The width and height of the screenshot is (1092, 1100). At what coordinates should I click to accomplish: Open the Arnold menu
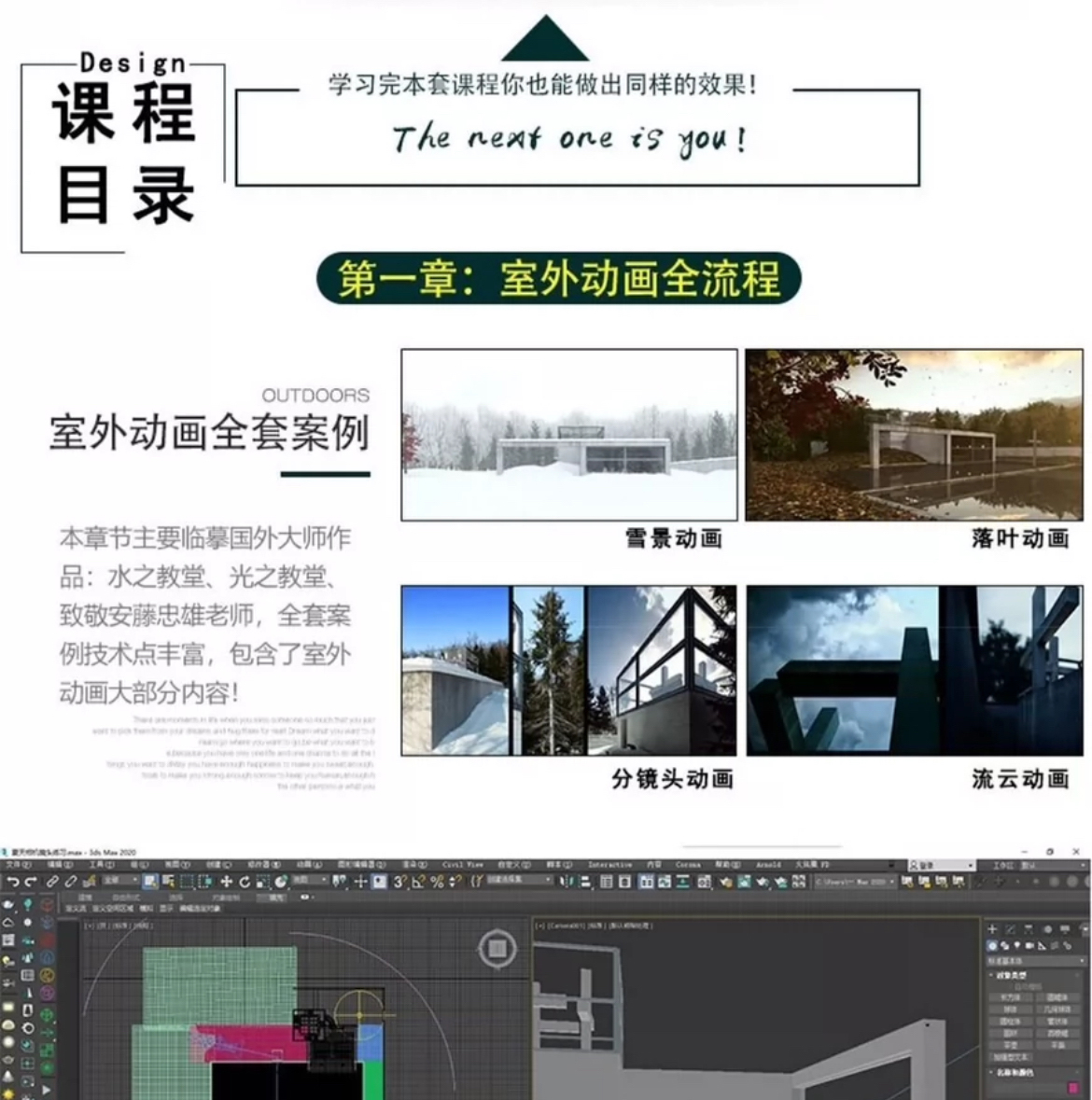pyautogui.click(x=769, y=864)
